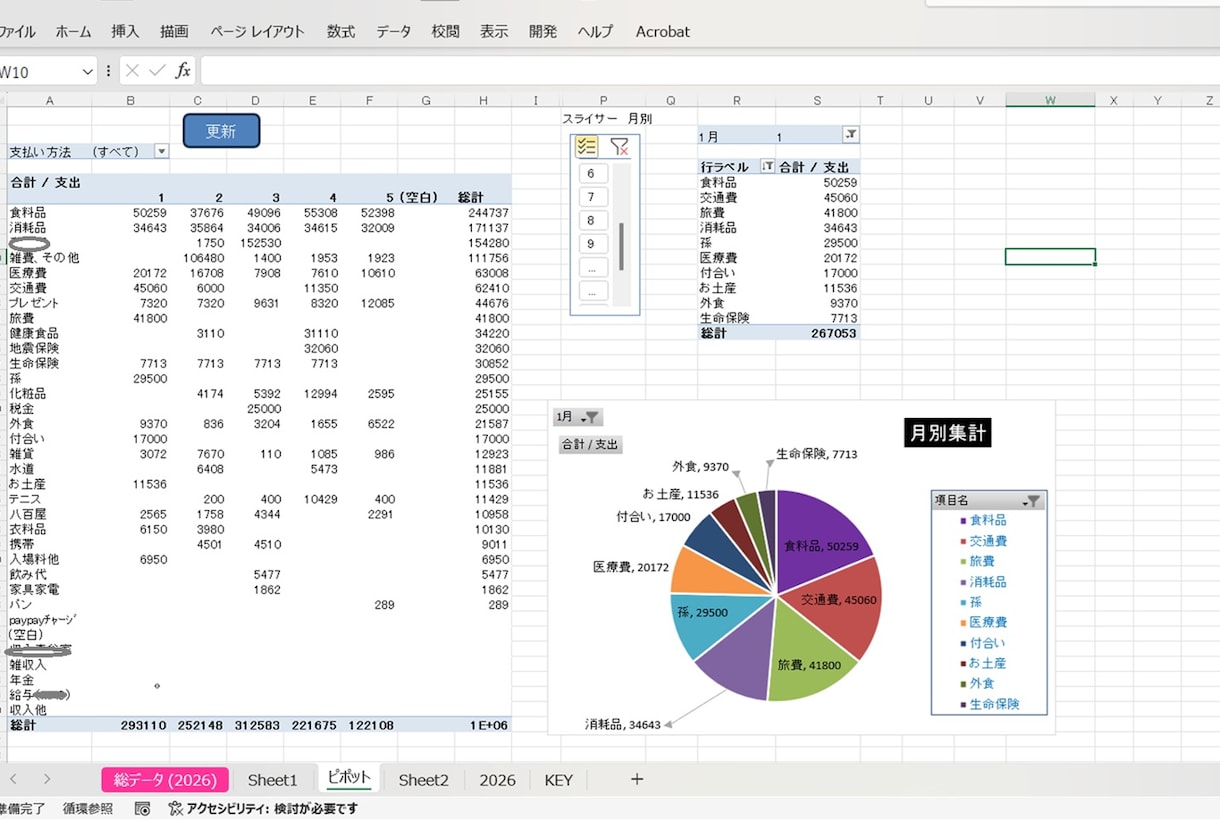Switch to the 2026 sheet tab

[x=497, y=780]
